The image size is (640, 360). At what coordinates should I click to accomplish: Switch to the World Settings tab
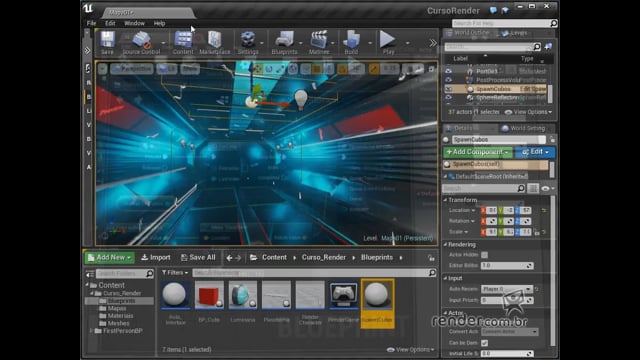[x=524, y=128]
